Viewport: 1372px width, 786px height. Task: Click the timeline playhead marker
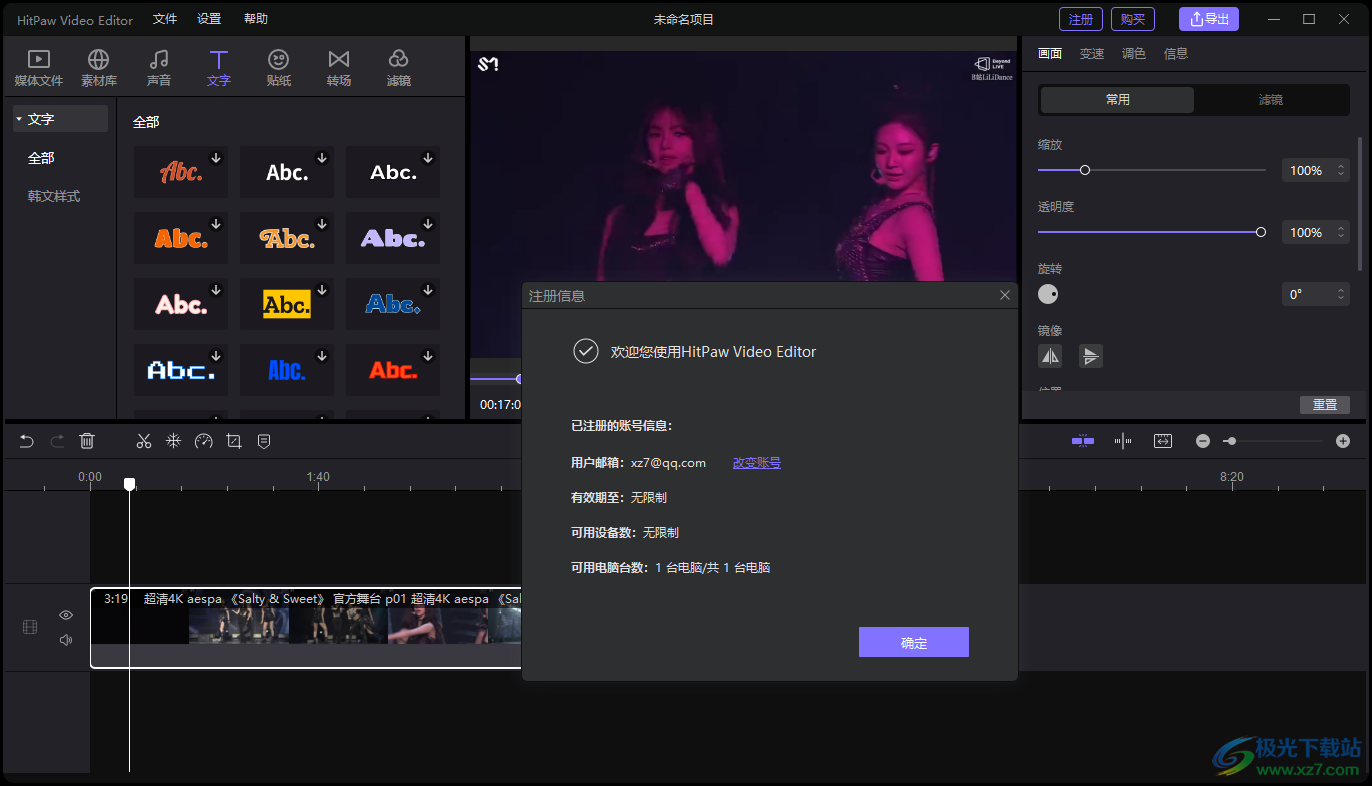[129, 484]
